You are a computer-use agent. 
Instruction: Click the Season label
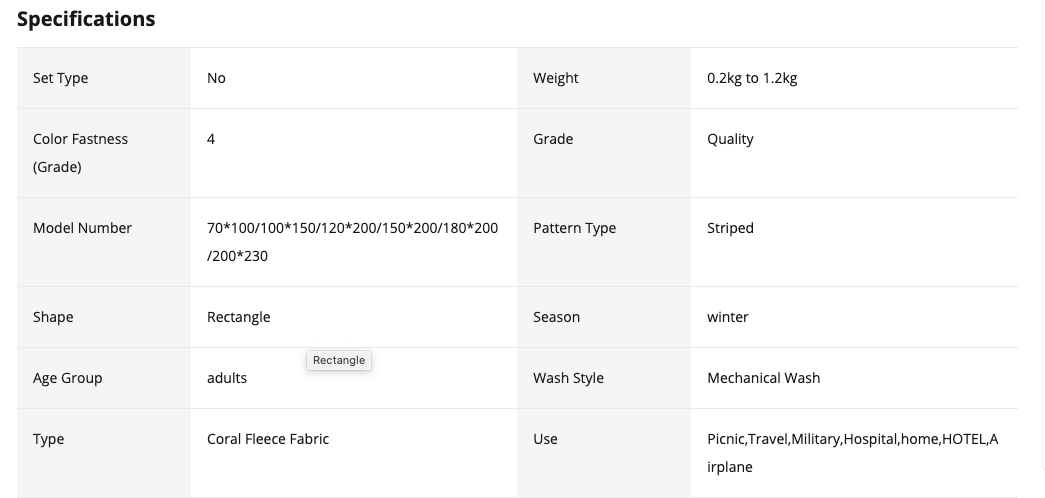(556, 317)
